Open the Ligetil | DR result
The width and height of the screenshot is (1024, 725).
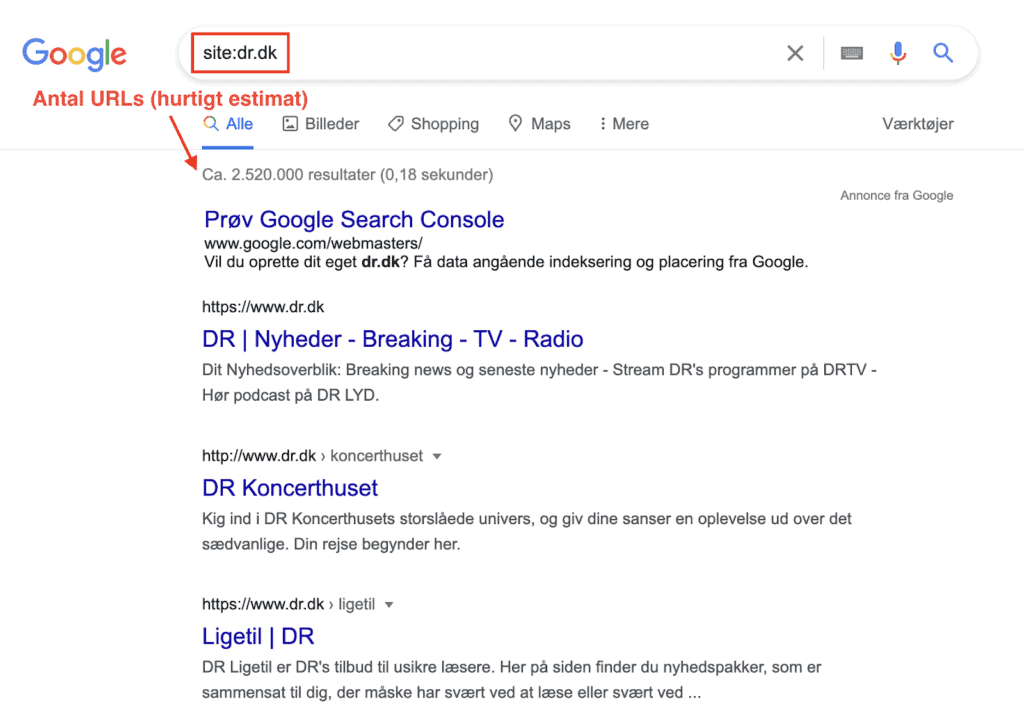tap(258, 636)
